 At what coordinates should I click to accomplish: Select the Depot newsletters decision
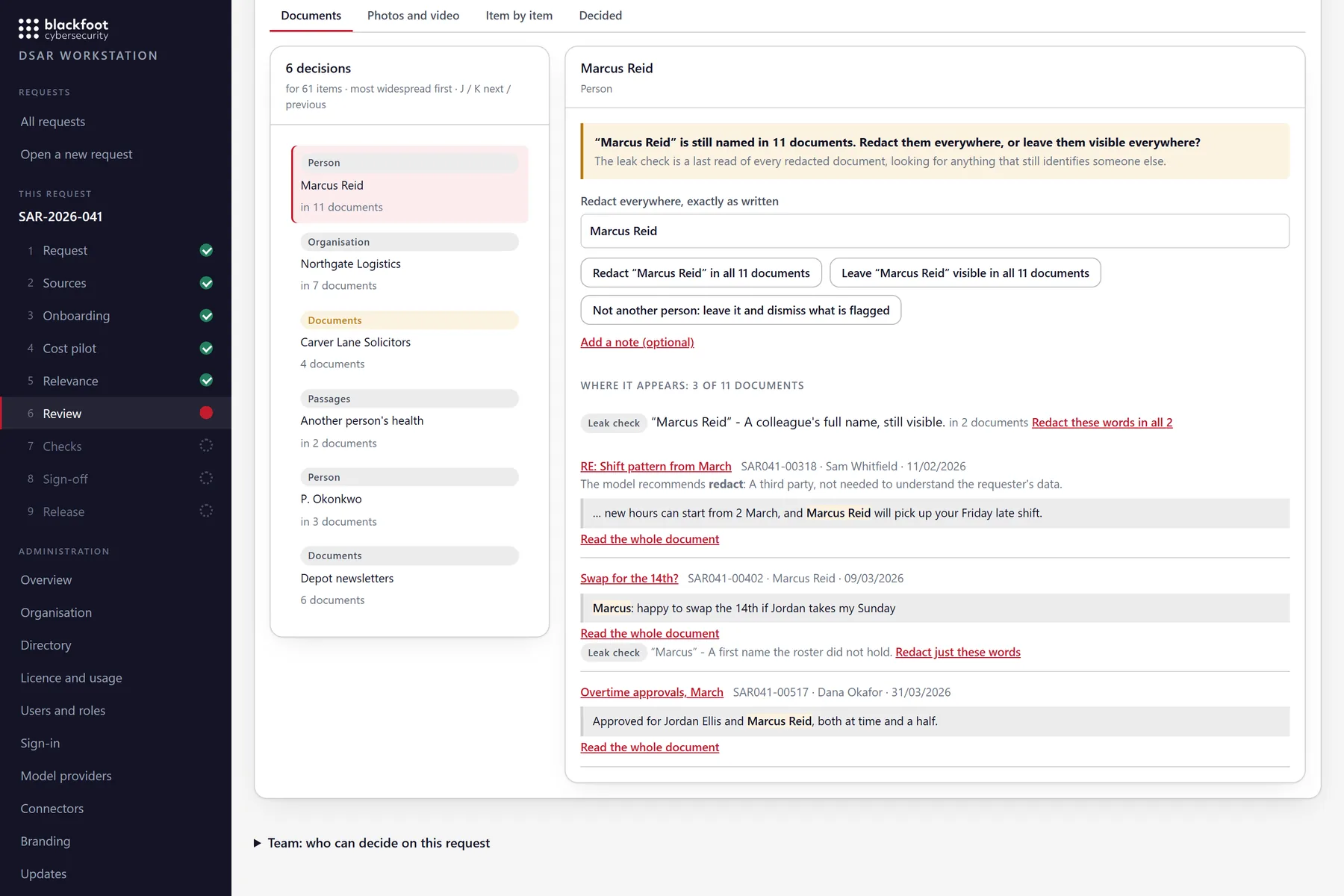tap(410, 578)
